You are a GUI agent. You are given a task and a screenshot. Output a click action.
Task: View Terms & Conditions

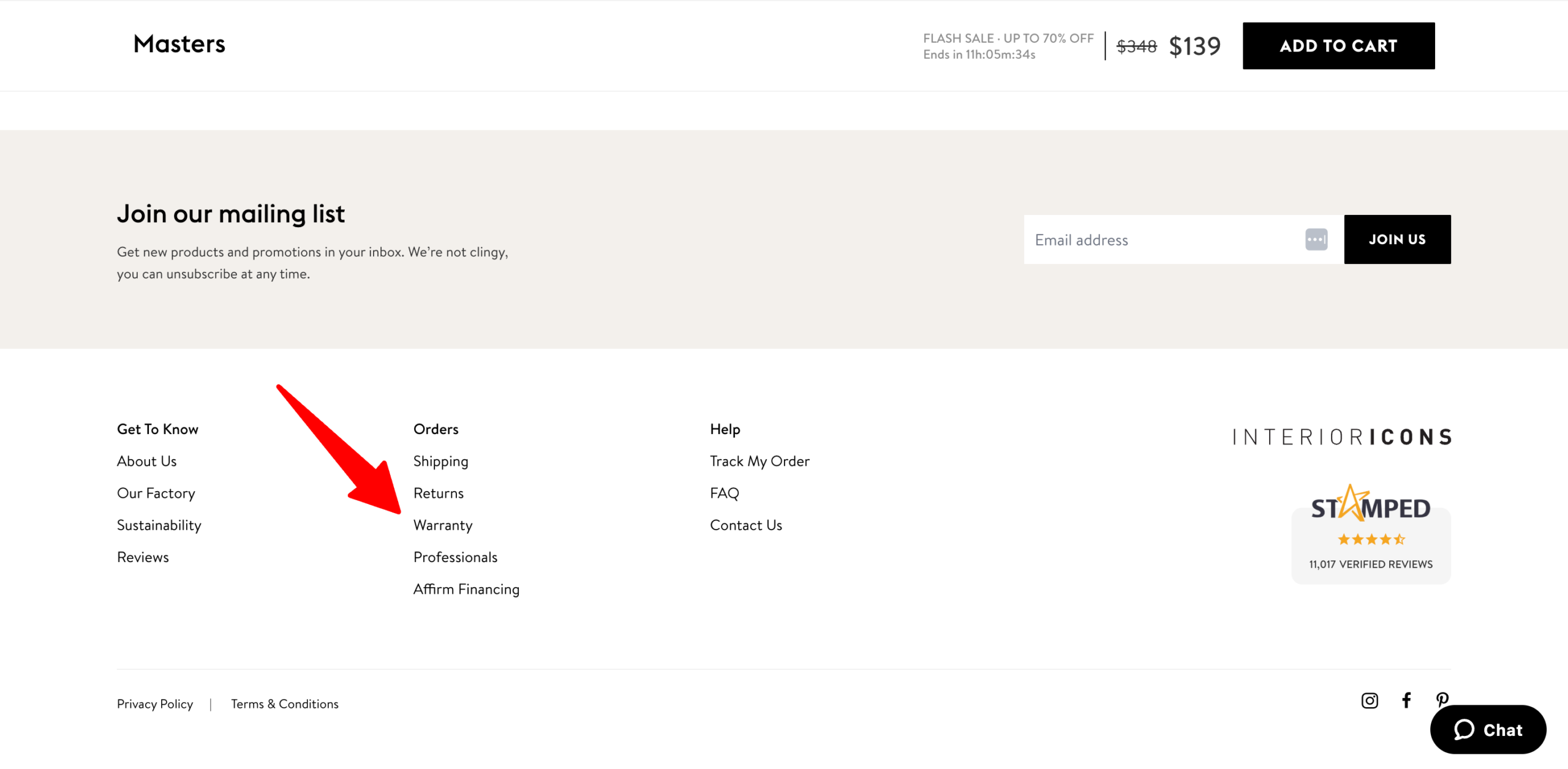[x=284, y=704]
